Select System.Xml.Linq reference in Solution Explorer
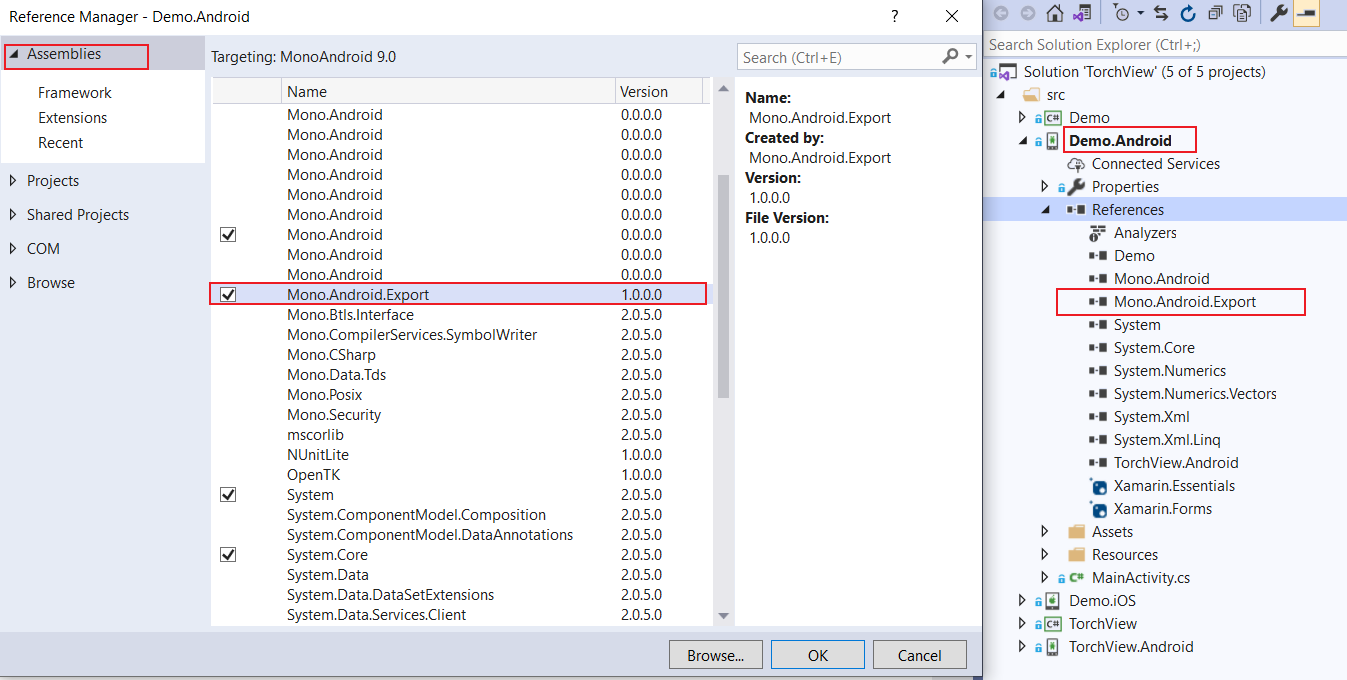This screenshot has width=1347, height=680. 1167,440
